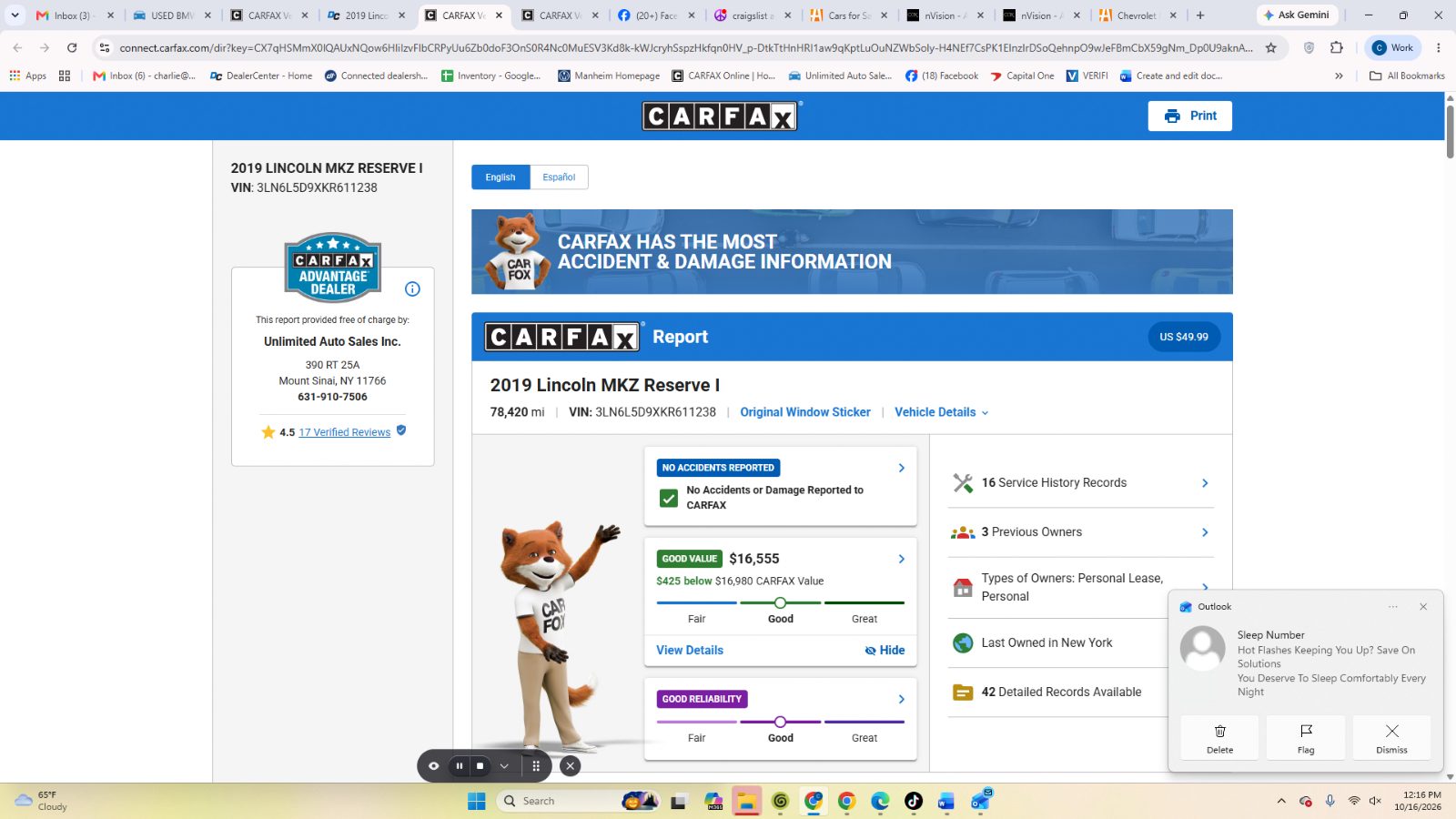1456x819 pixels.
Task: Flag the Outlook notification email
Action: [1306, 738]
